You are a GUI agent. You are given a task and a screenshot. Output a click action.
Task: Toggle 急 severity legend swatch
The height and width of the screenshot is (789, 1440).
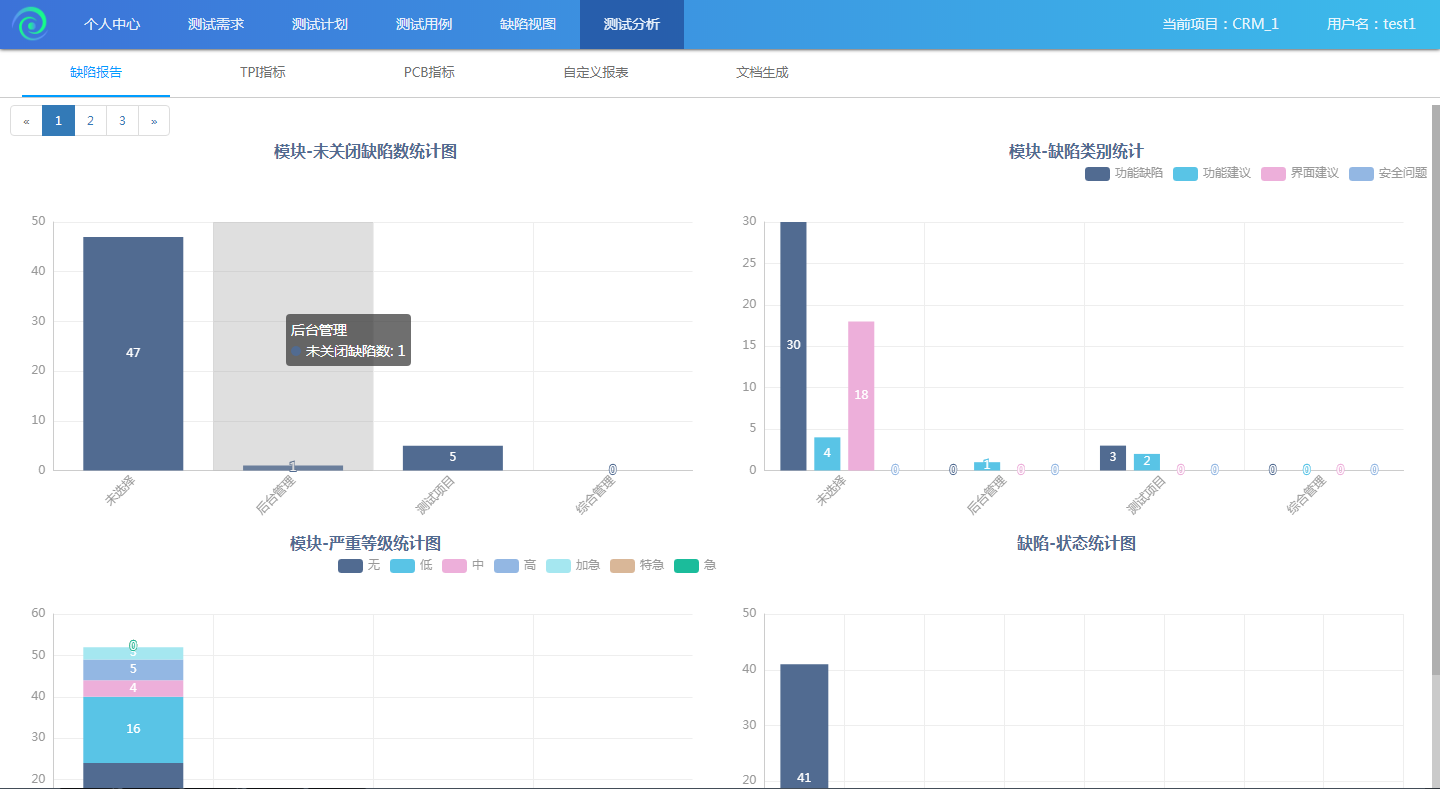(686, 565)
